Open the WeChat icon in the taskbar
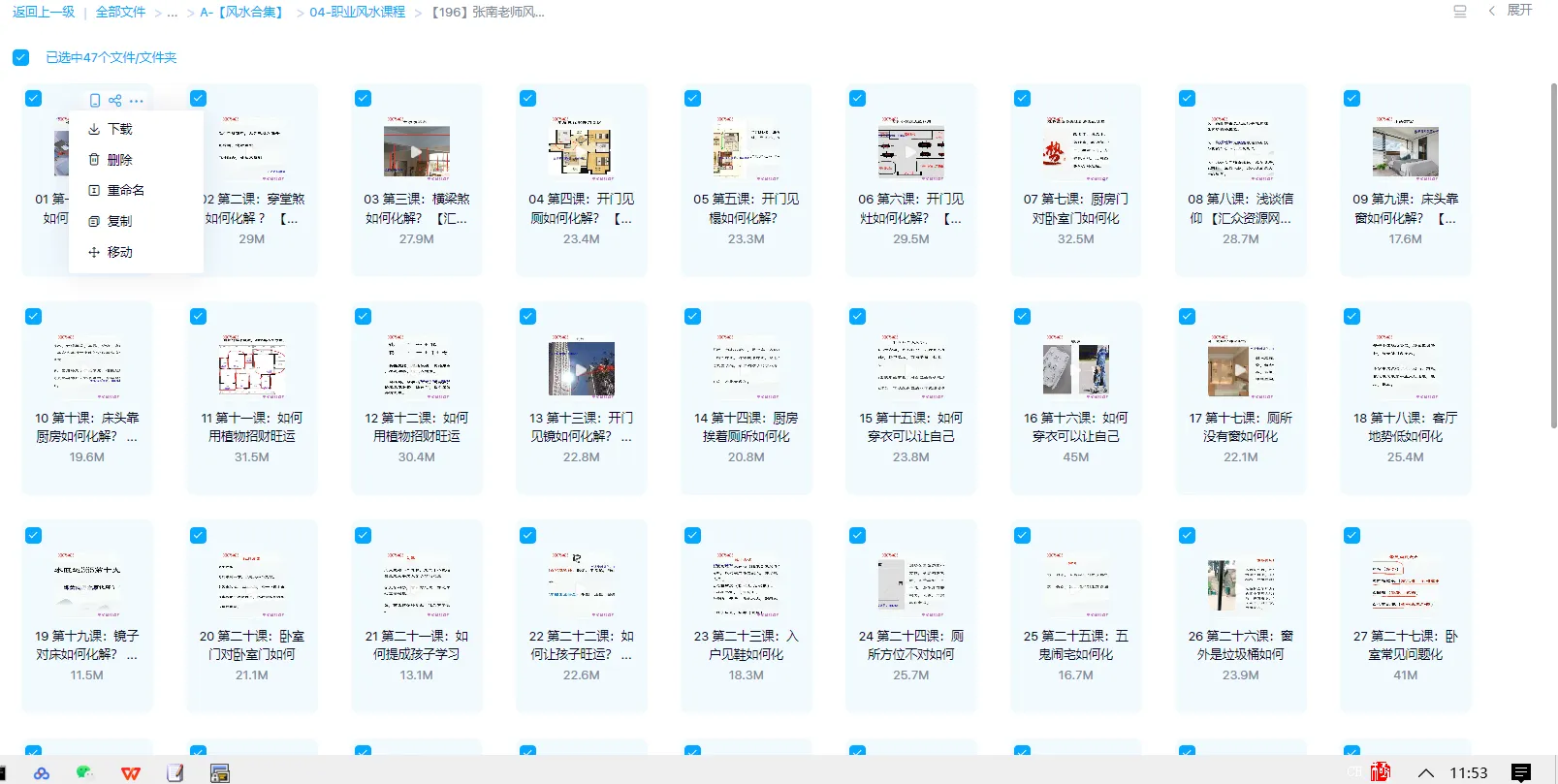 pos(84,772)
